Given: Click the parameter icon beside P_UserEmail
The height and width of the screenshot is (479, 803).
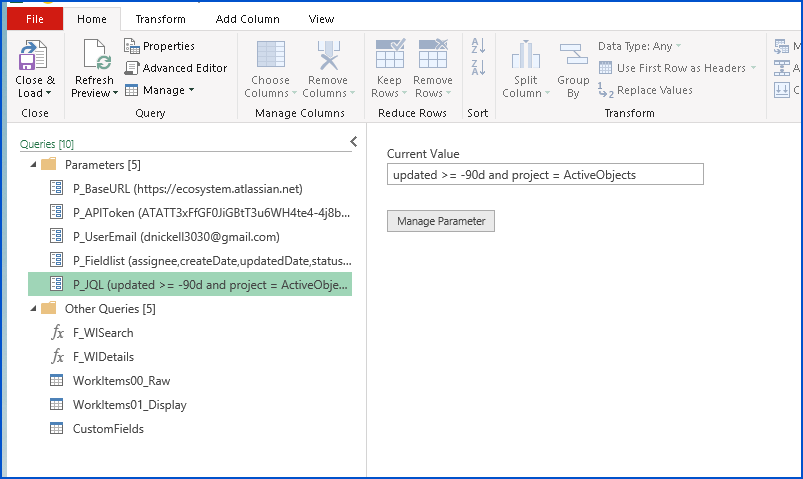Looking at the screenshot, I should 56,236.
